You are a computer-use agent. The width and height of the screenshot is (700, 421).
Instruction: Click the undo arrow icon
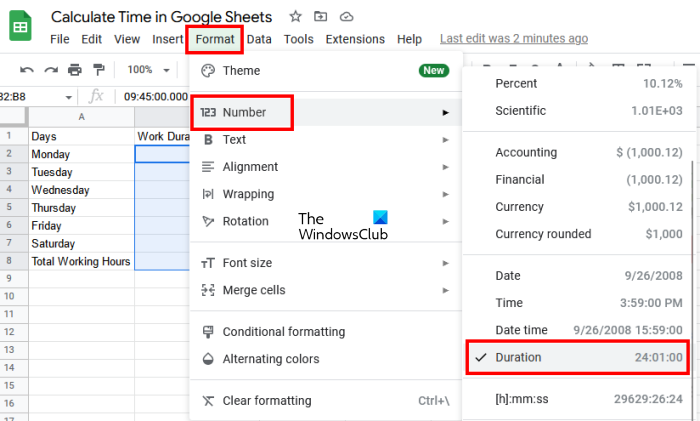(26, 70)
